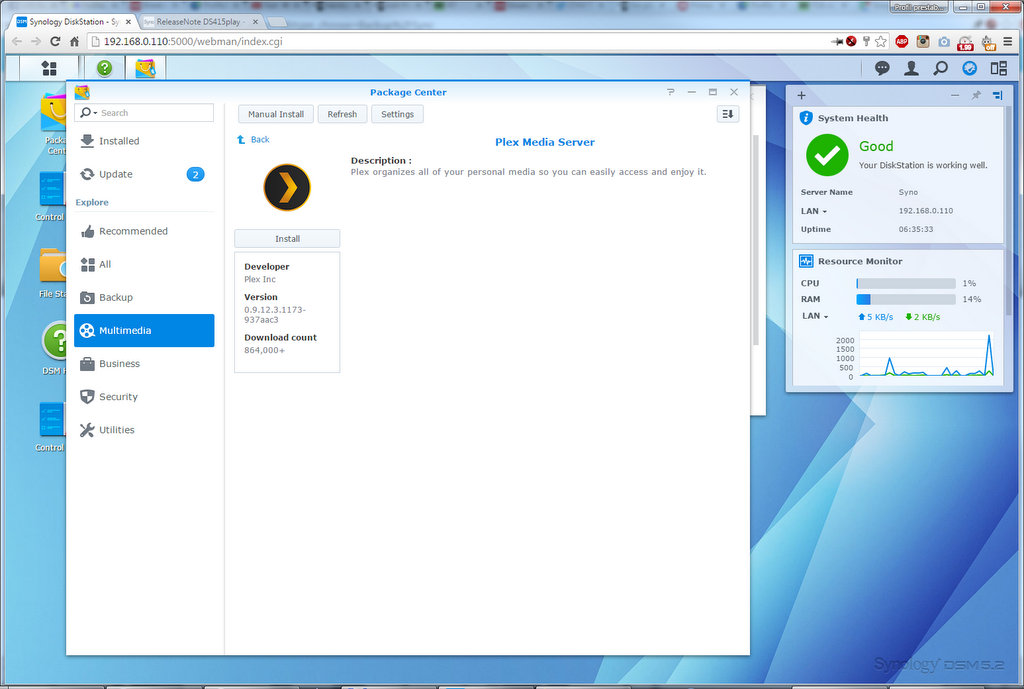Close the ReleaseNote DS415play tab

255,22
